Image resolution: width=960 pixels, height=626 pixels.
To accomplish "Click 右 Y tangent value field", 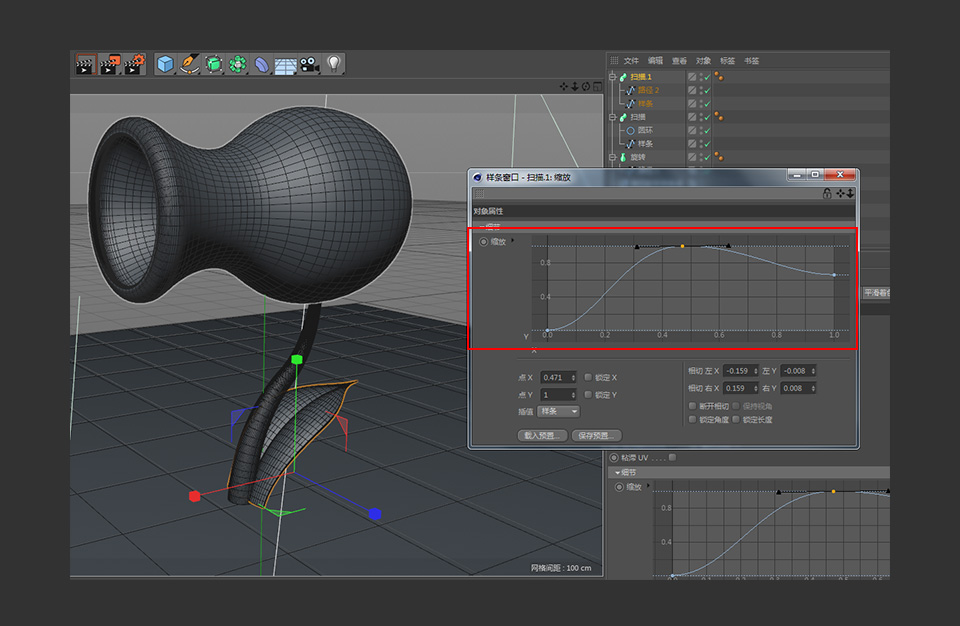I will pyautogui.click(x=798, y=388).
